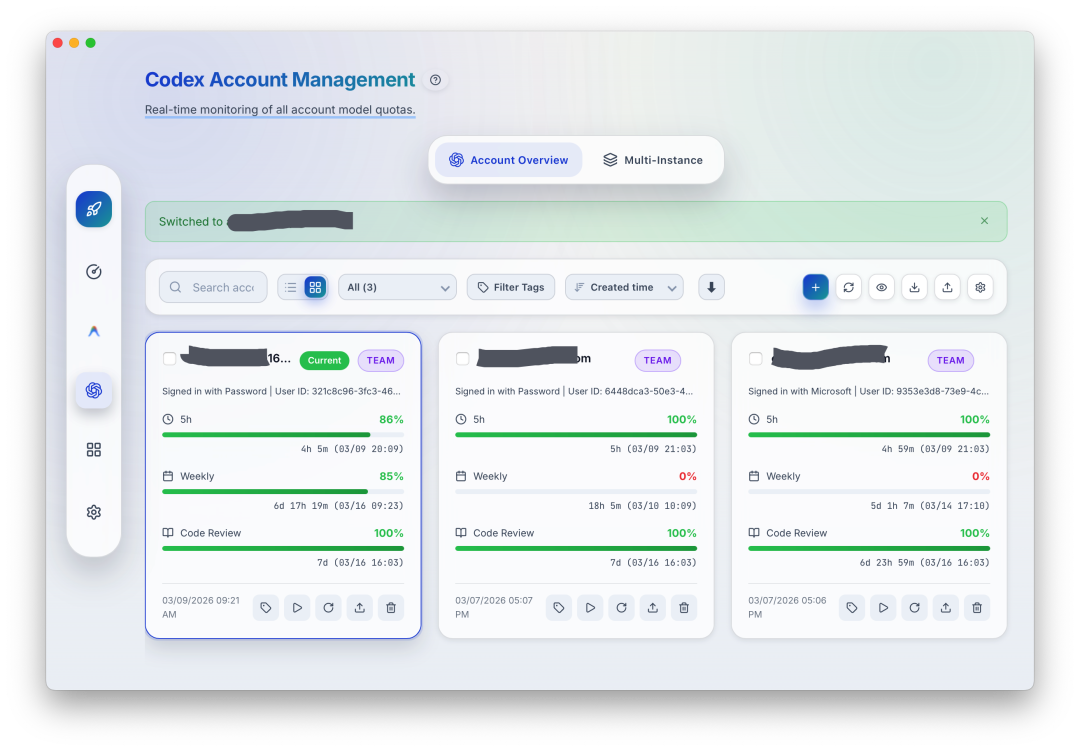Tag the 03/07/2026 05:07 PM account
This screenshot has height=751, width=1080.
[x=559, y=608]
